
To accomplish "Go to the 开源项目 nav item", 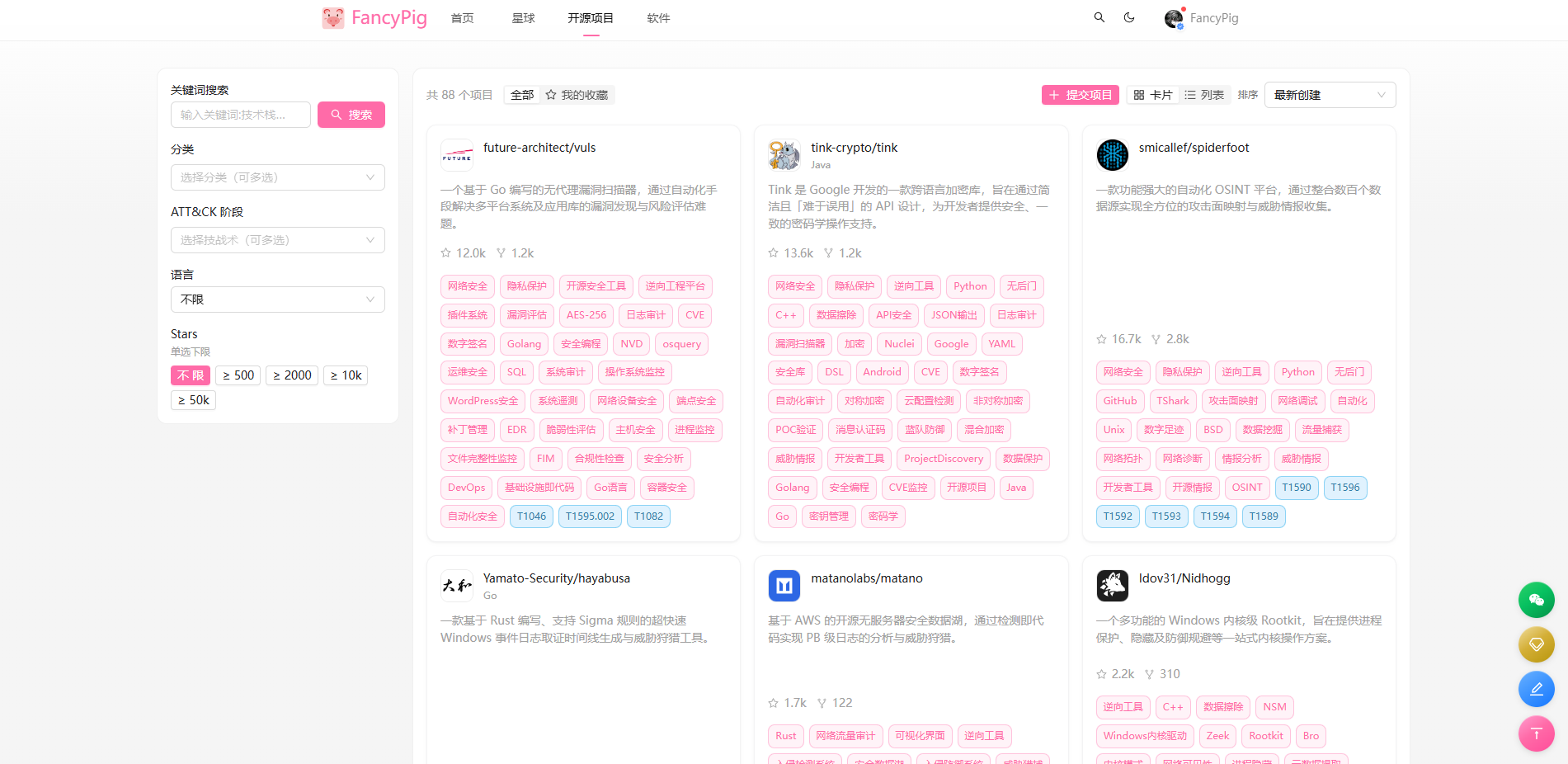I will (x=591, y=18).
